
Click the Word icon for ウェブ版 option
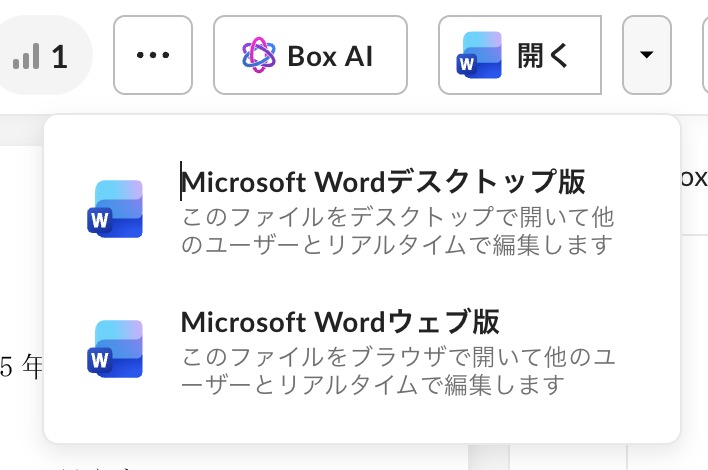[x=115, y=348]
